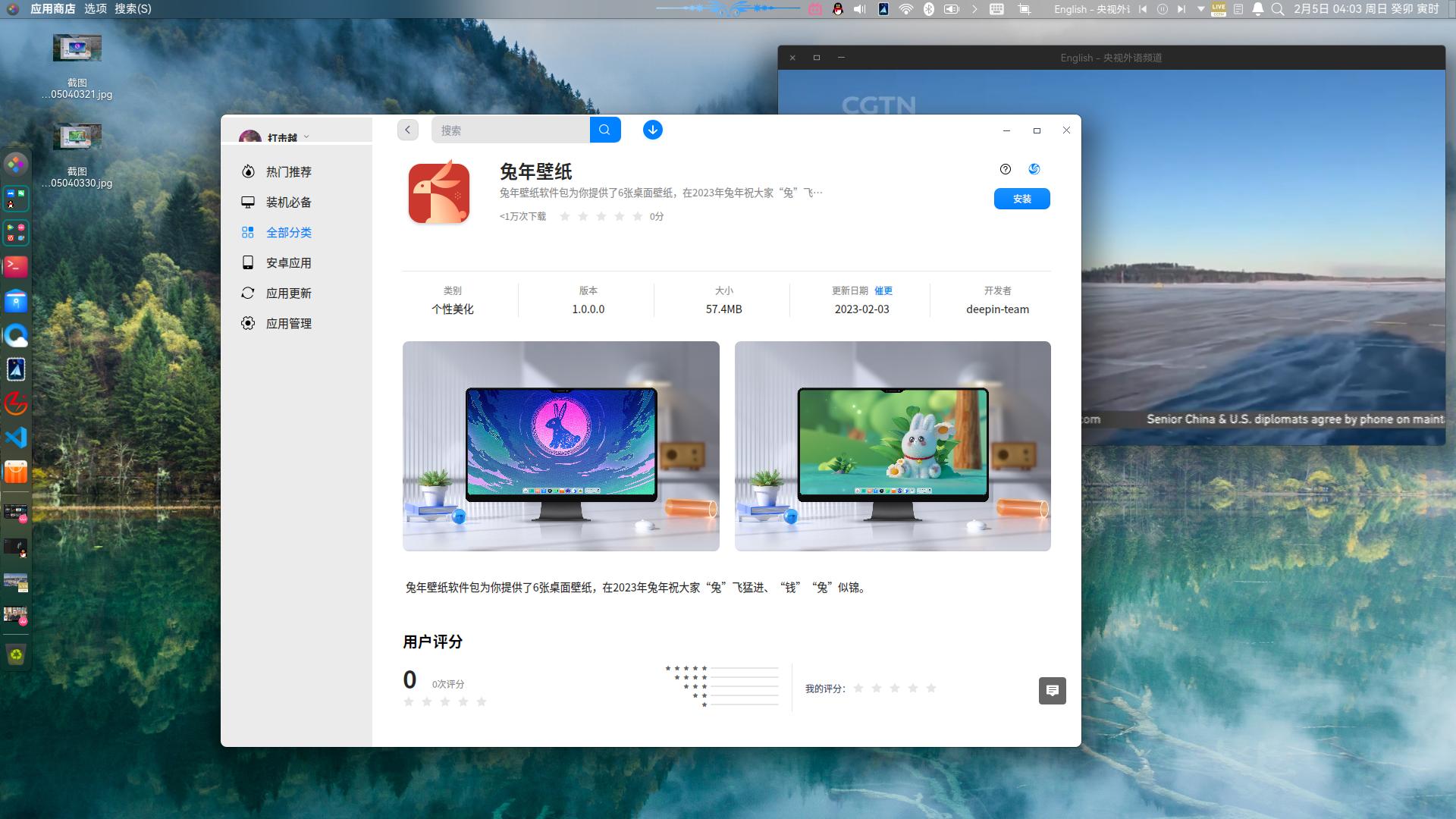Expand the 打击越 account dropdown
Image resolution: width=1456 pixels, height=819 pixels.
click(306, 136)
